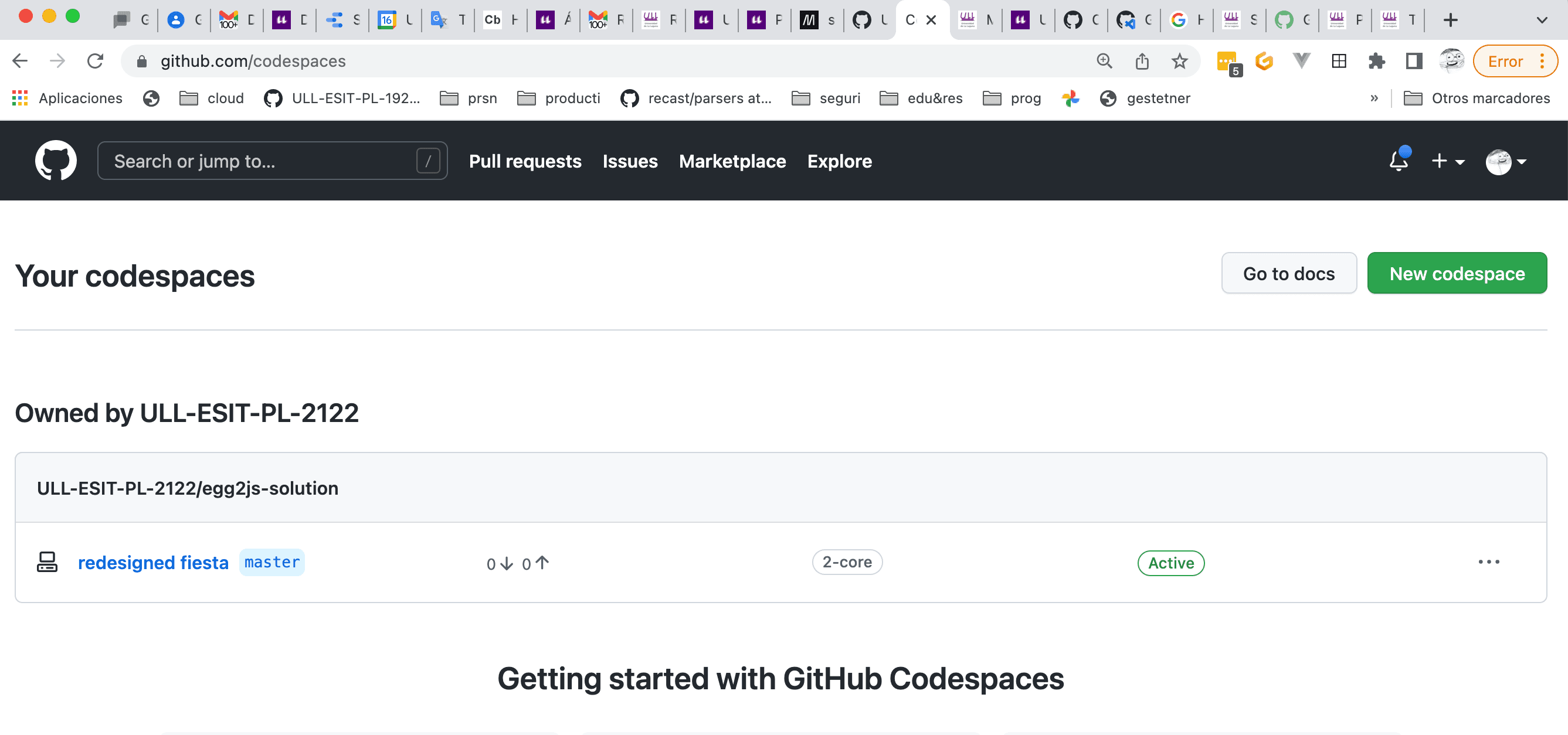
Task: Click the GitHub Octocat logo
Action: pyautogui.click(x=55, y=161)
